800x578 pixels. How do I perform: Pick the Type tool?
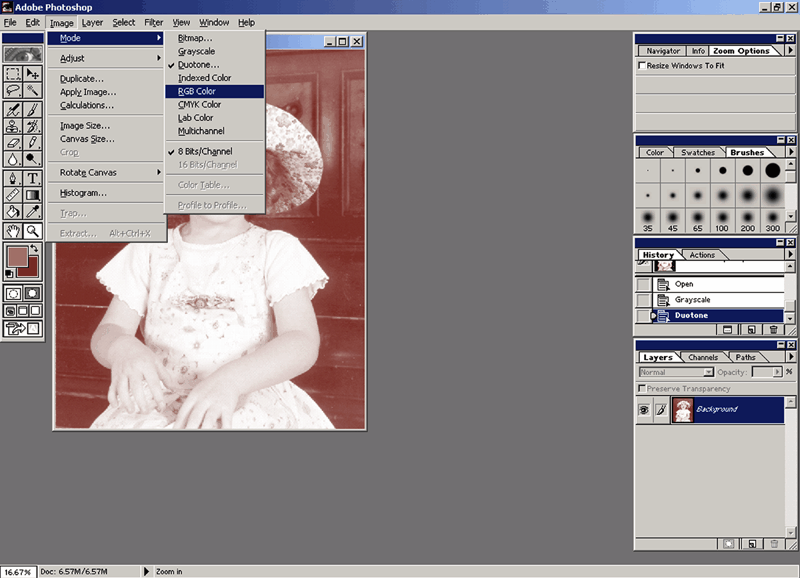(33, 177)
